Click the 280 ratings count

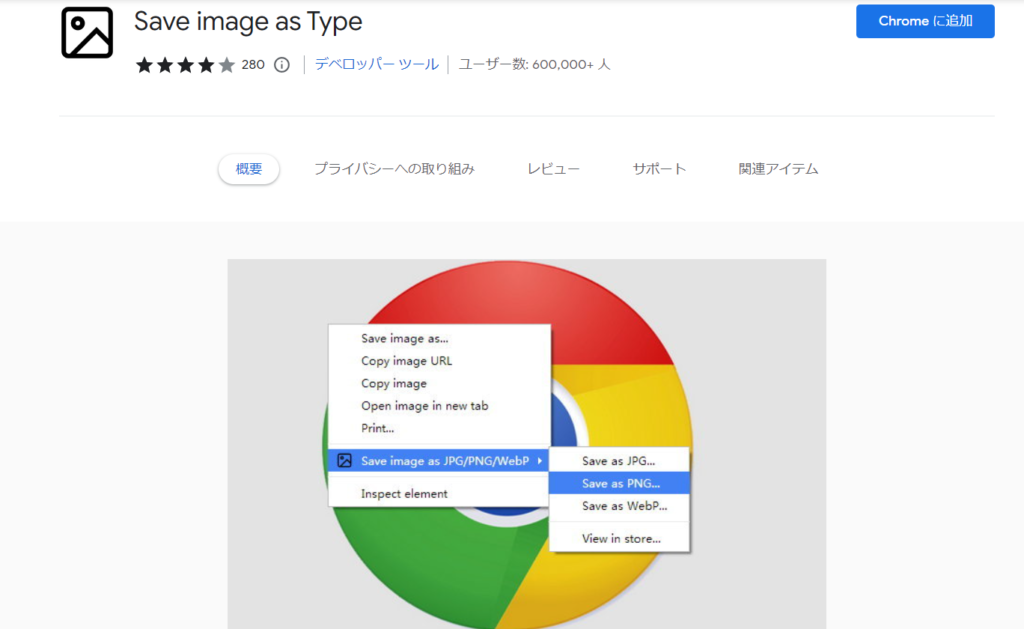253,65
